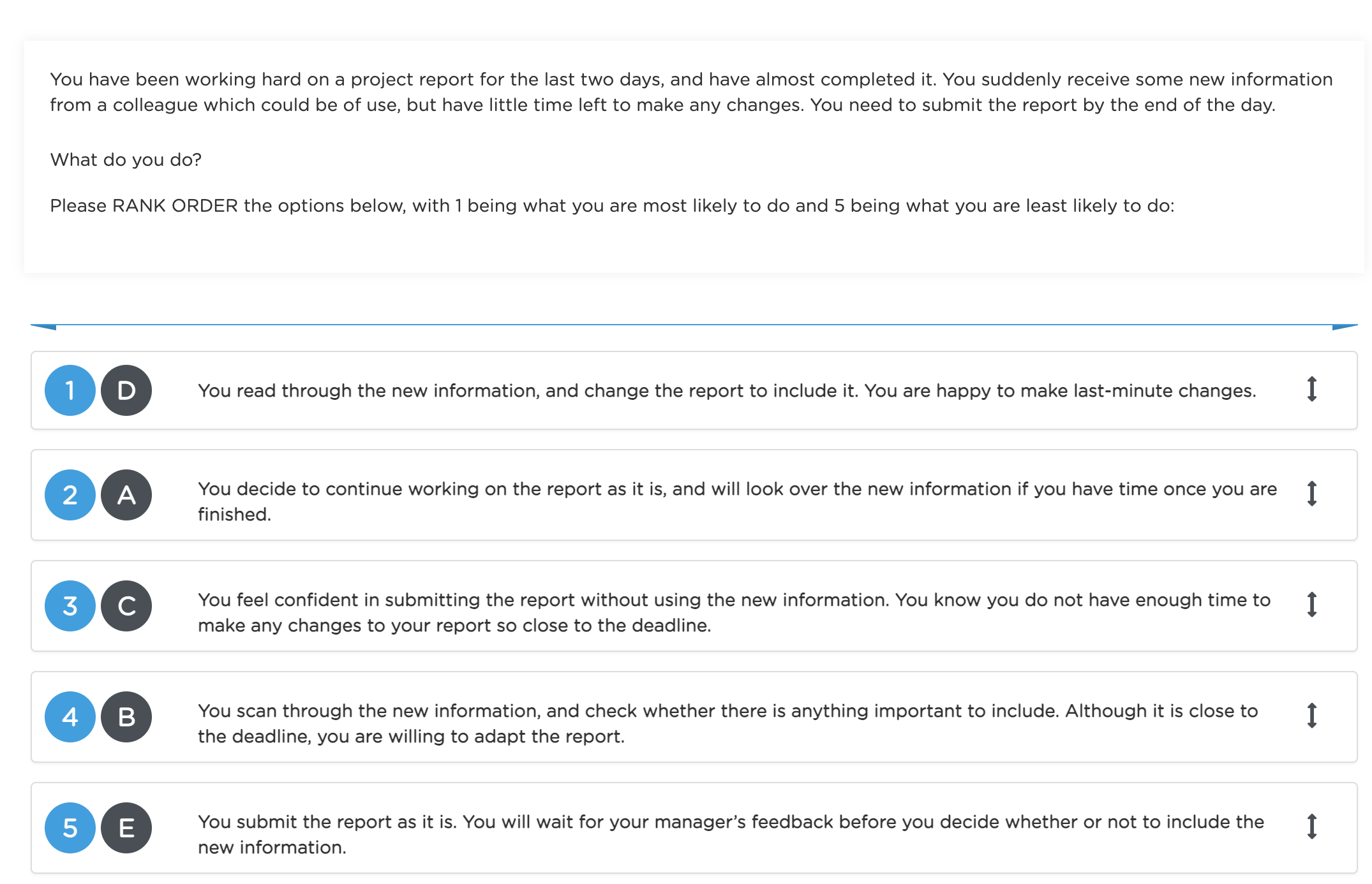Click the dark D letter badge
The image size is (1372, 884).
coord(126,390)
